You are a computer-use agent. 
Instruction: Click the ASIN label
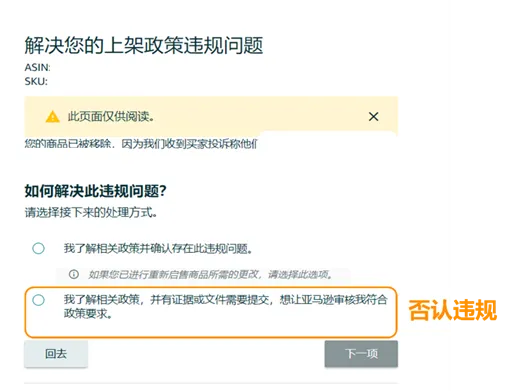pyautogui.click(x=37, y=67)
